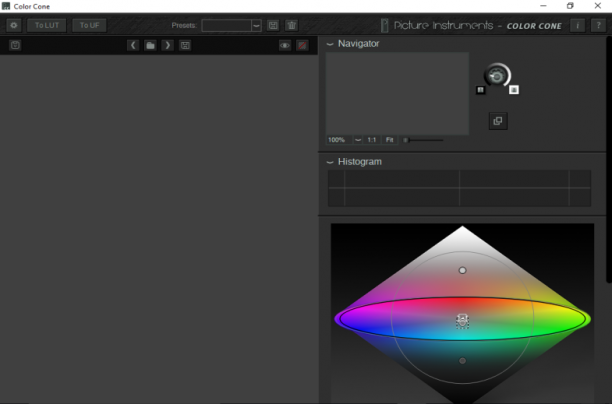Open the help question mark button
This screenshot has width=612, height=404.
(598, 25)
